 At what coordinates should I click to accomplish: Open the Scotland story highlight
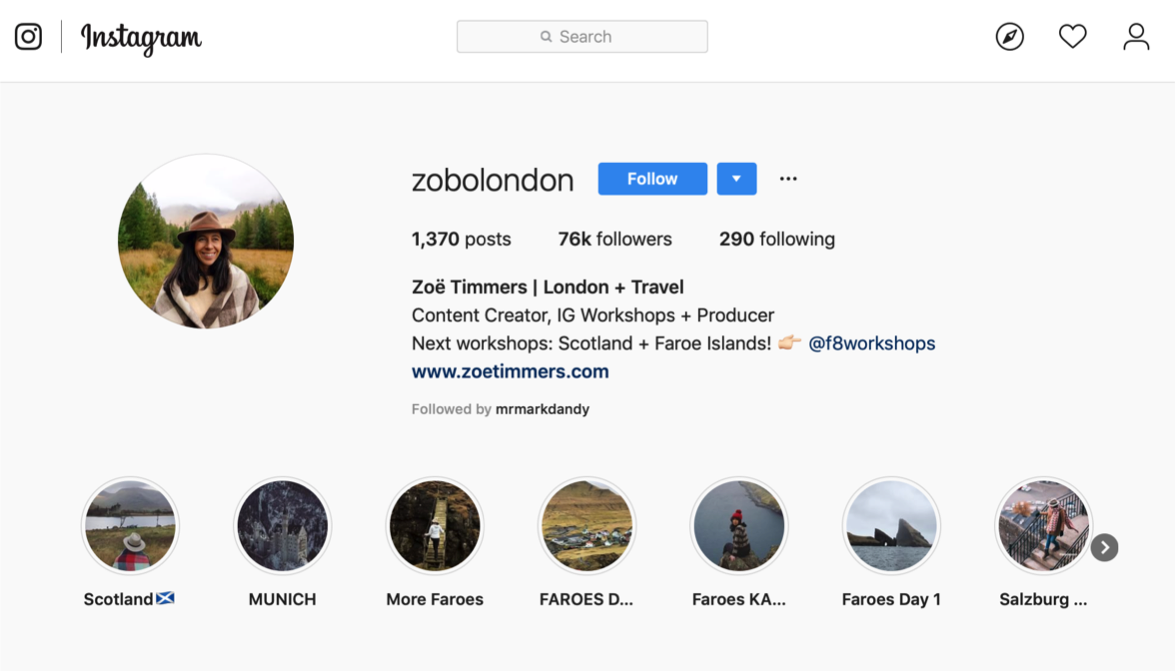coord(130,526)
